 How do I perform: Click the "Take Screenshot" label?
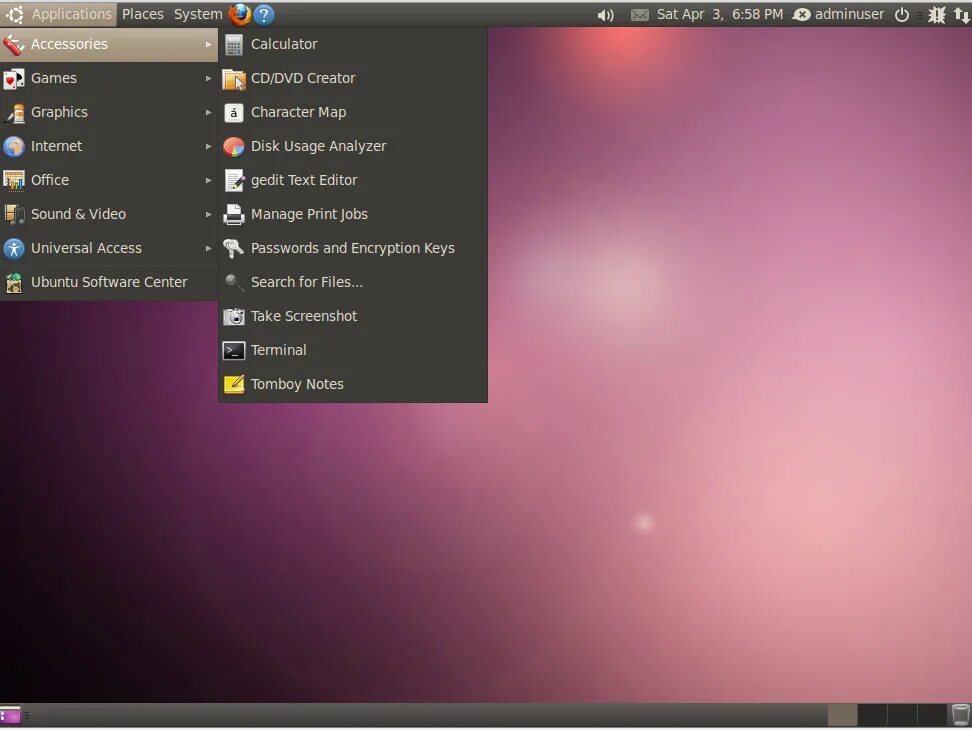click(304, 317)
